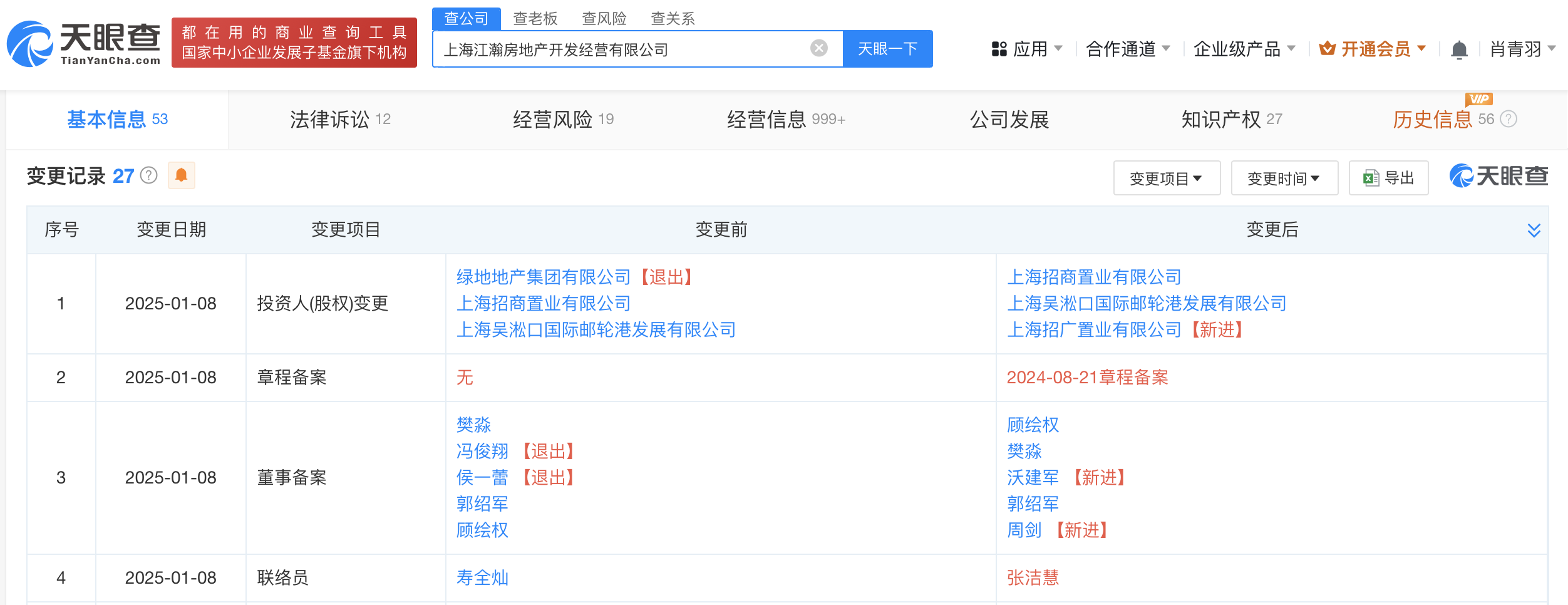This screenshot has width=1568, height=605.
Task: Open 郭绍军 in 变更前 column
Action: 482,504
